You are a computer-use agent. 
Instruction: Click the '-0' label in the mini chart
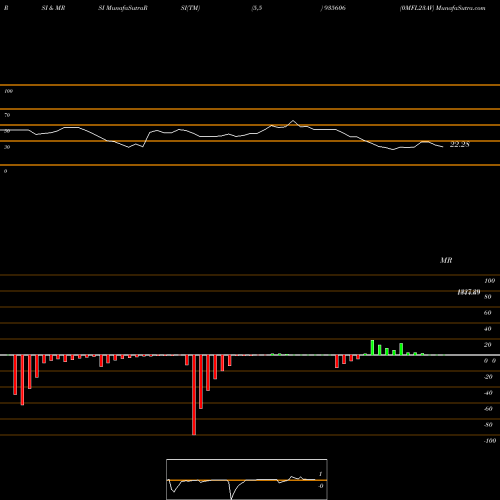(x=321, y=486)
